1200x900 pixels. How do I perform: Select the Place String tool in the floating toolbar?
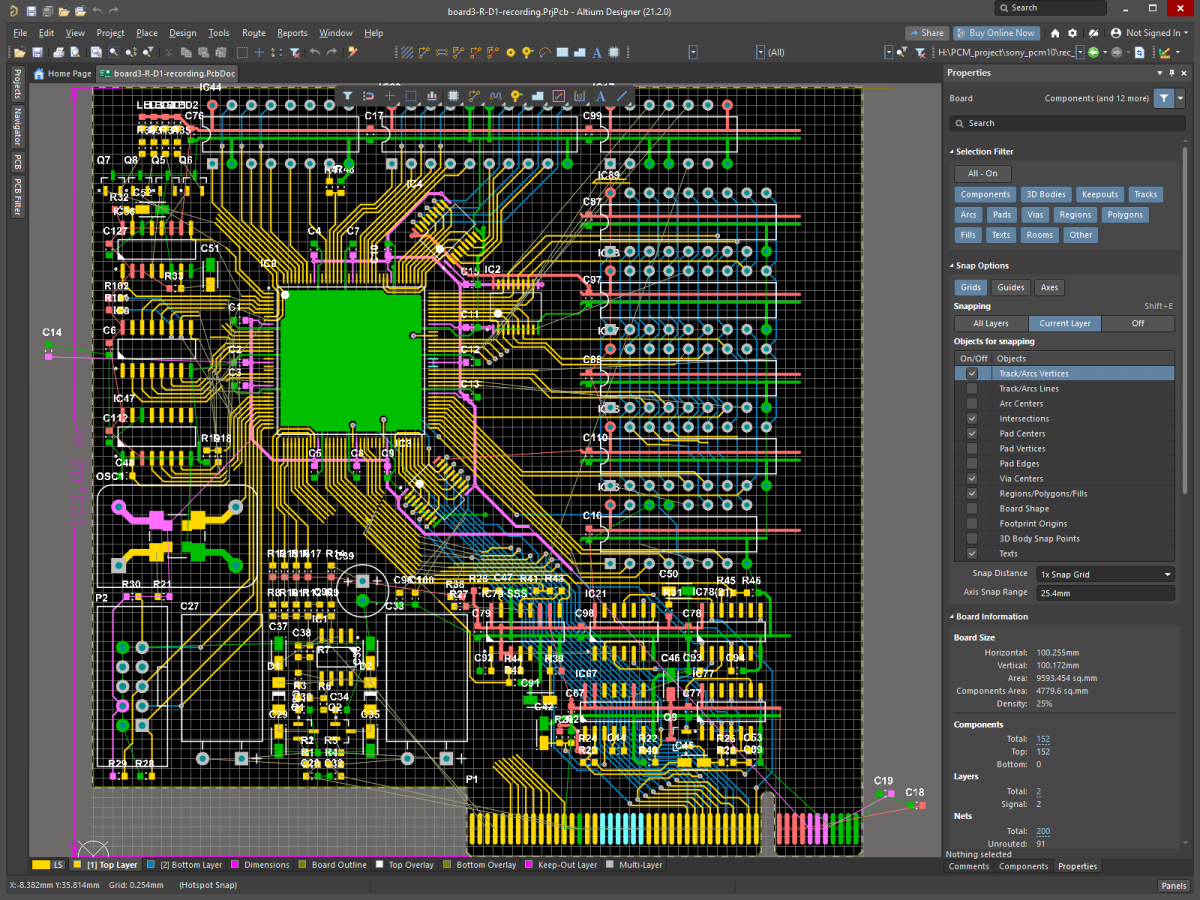click(601, 96)
